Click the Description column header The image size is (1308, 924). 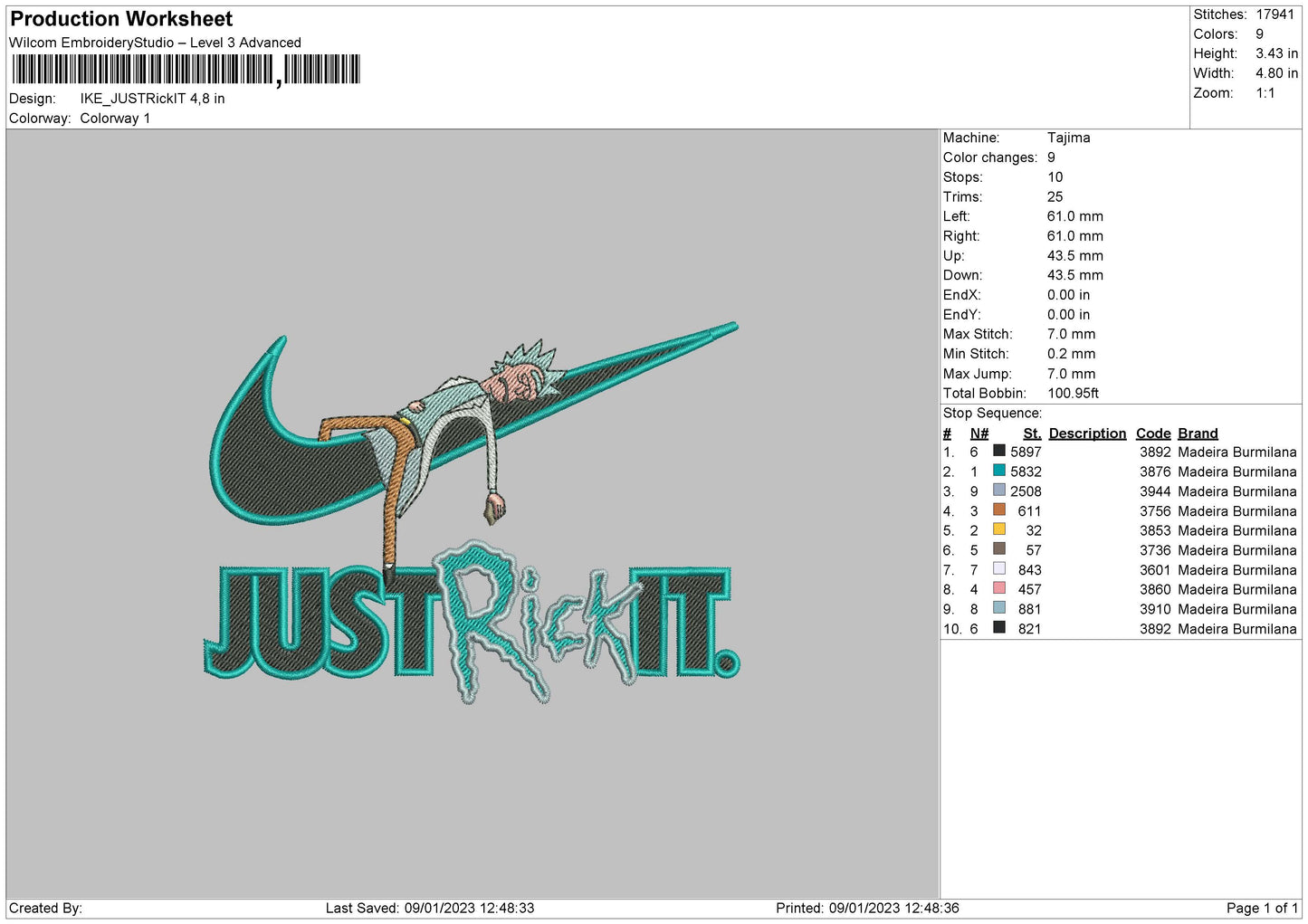click(1087, 433)
